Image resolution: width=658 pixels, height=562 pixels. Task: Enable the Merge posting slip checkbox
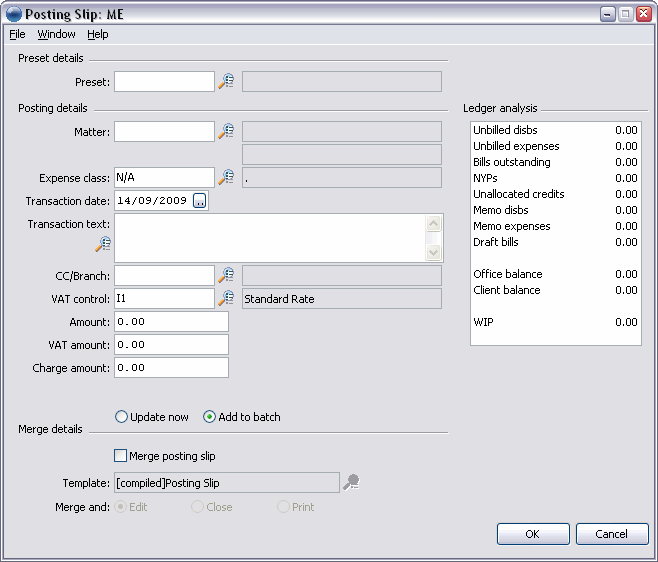121,456
